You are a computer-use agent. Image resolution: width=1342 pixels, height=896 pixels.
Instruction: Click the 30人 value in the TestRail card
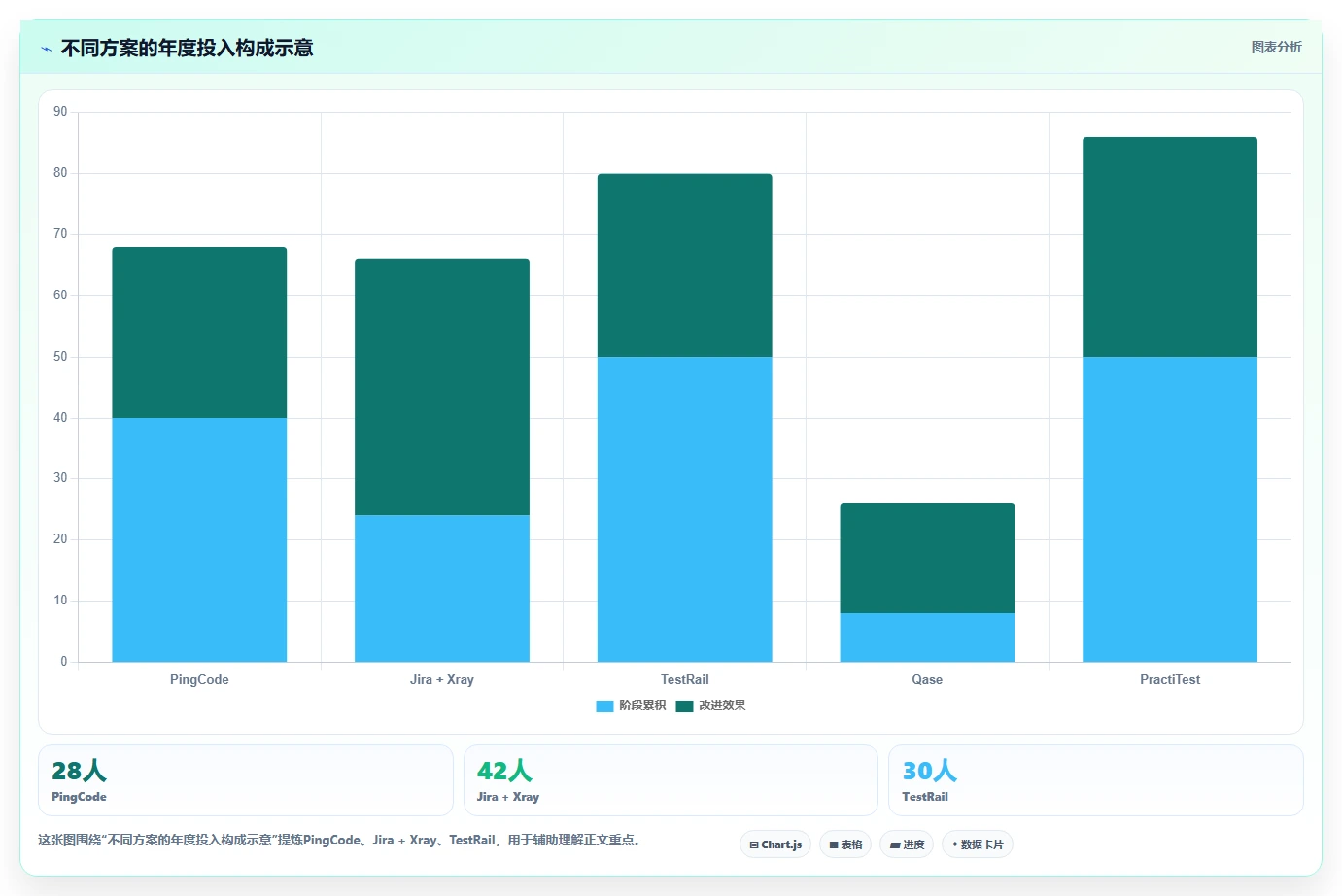(930, 771)
